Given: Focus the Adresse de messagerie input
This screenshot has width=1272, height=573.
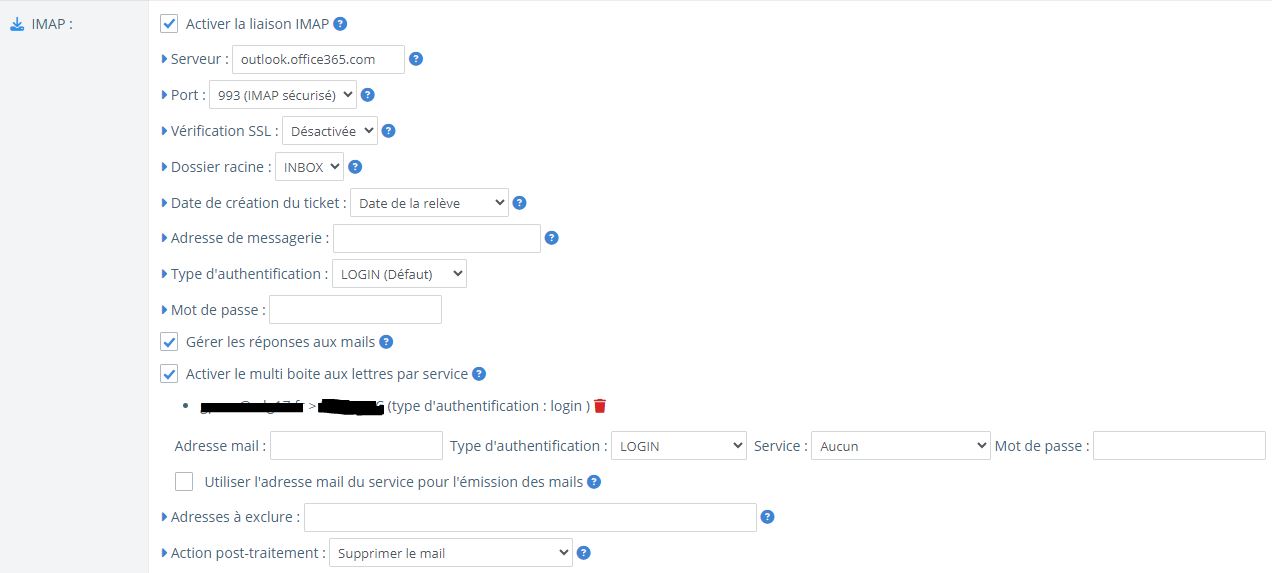Looking at the screenshot, I should 437,238.
